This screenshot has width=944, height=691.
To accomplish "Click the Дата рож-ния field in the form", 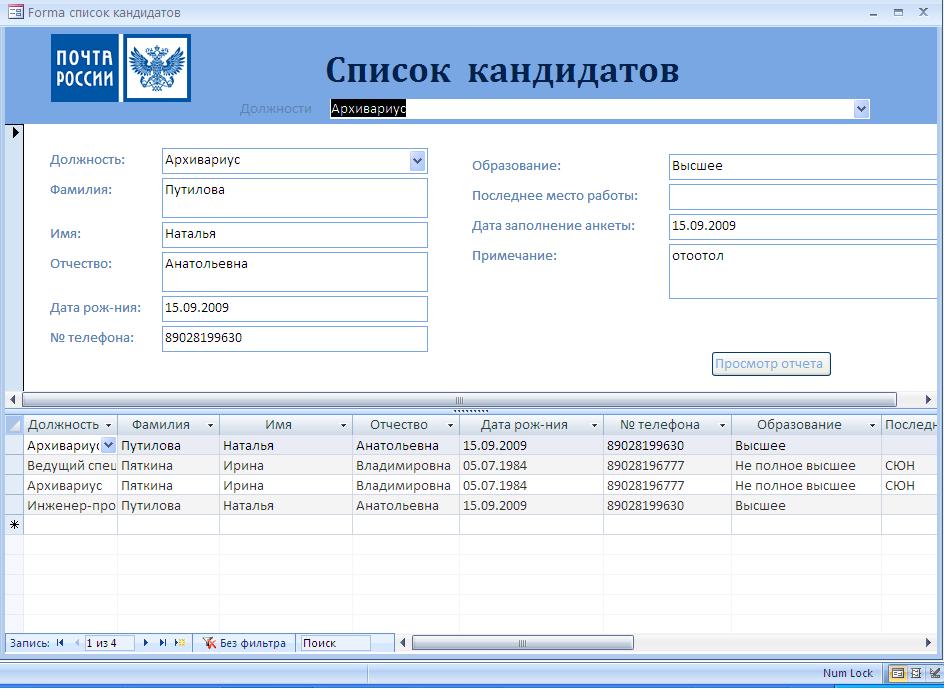I will 295,309.
